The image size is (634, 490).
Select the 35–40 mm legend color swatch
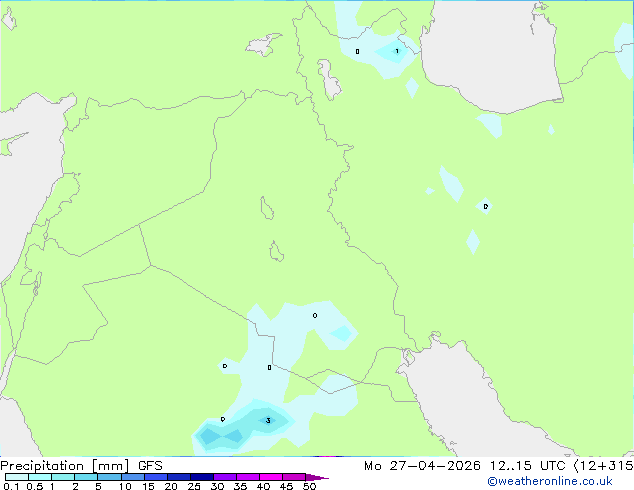pyautogui.click(x=247, y=477)
